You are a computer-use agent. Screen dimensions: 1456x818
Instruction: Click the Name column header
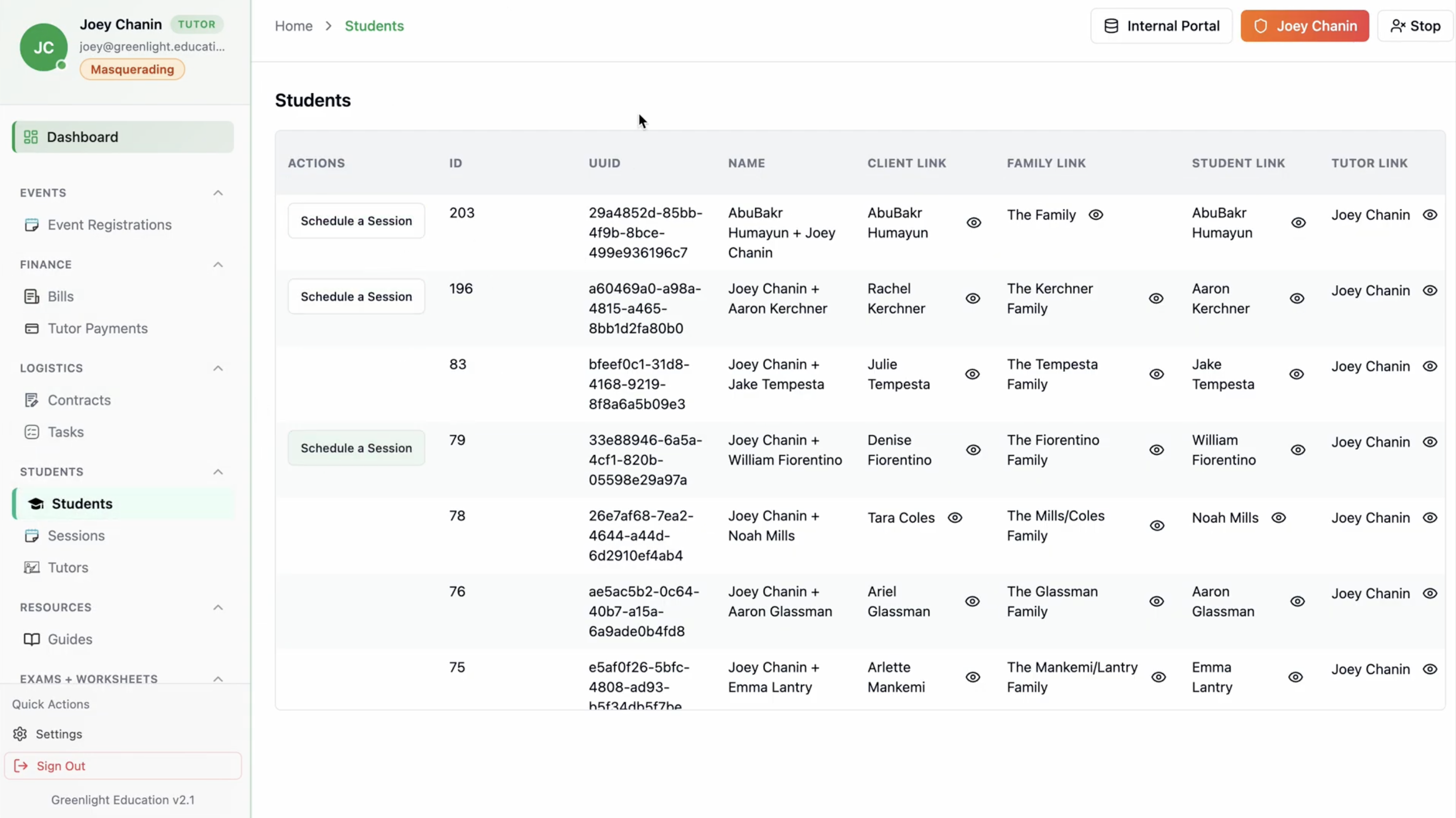tap(746, 164)
